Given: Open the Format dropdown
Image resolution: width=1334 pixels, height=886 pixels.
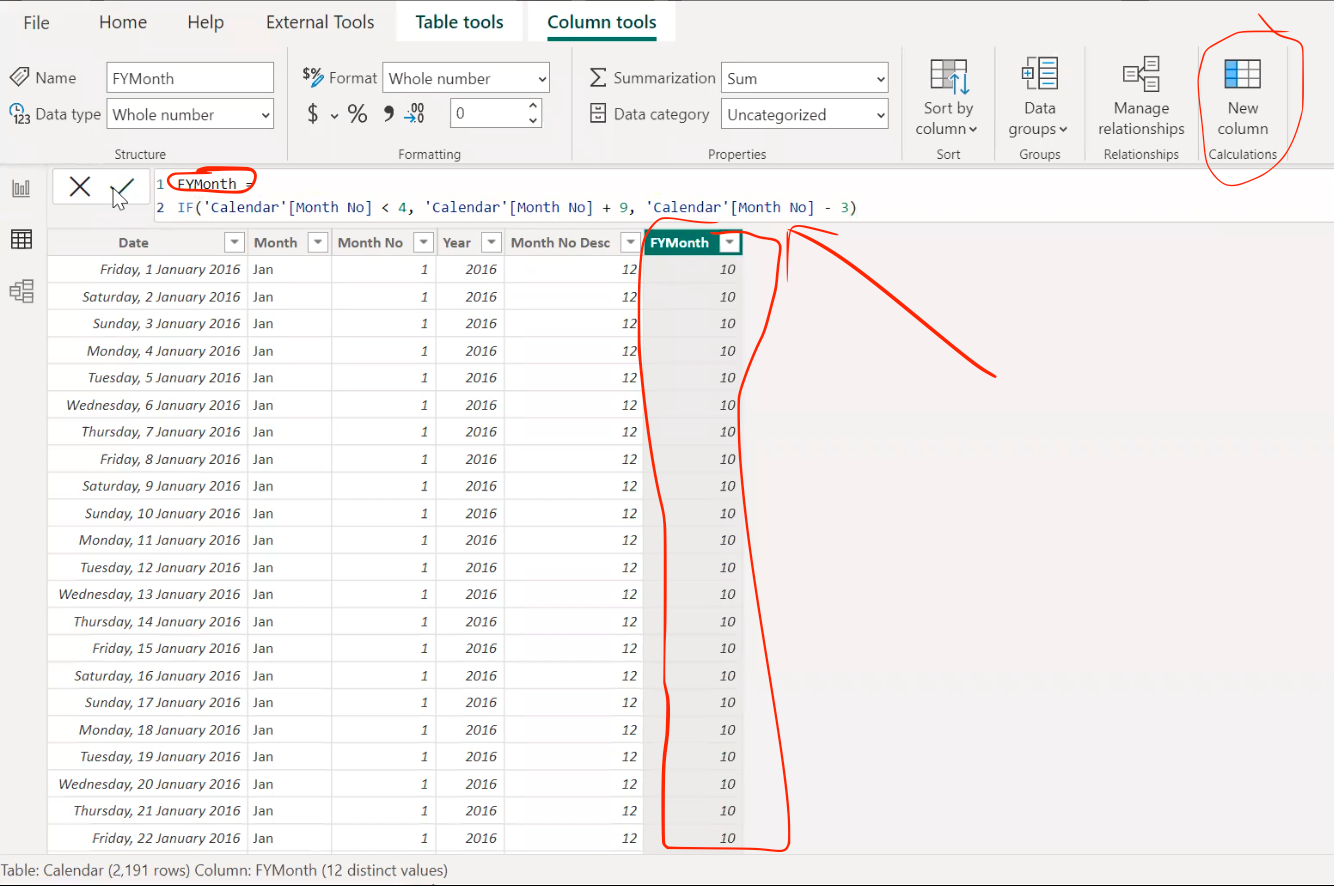Looking at the screenshot, I should tap(466, 78).
